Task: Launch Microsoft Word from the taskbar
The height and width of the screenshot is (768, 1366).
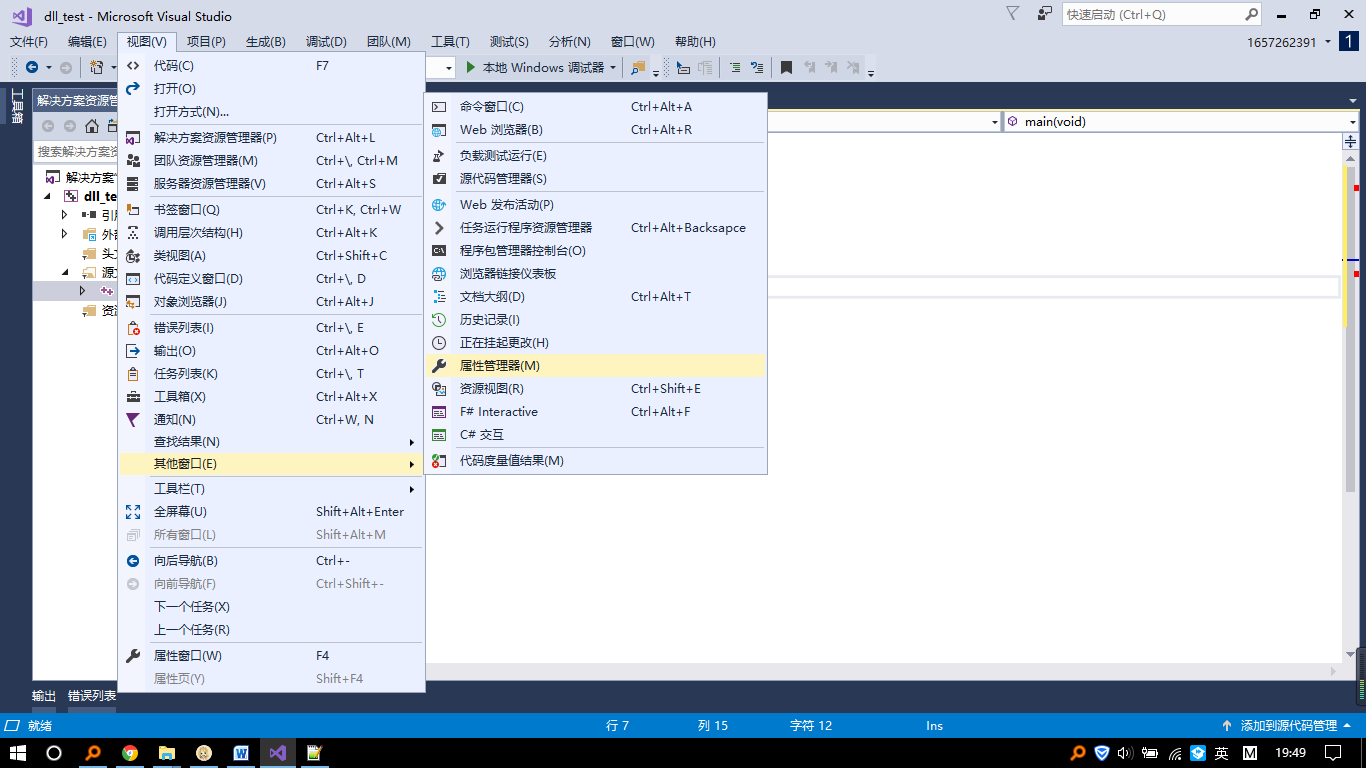Action: click(241, 753)
